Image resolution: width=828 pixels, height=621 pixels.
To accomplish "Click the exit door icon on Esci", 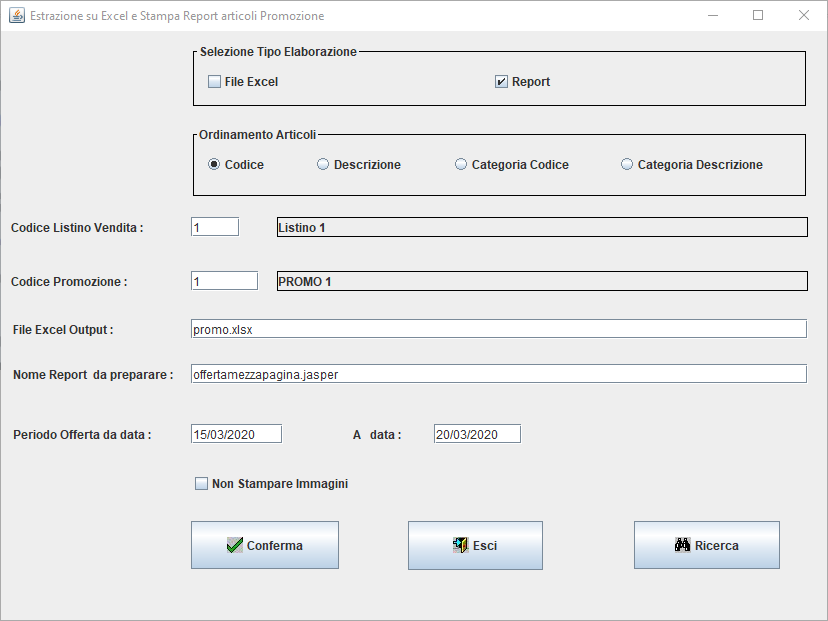I will click(x=461, y=546).
